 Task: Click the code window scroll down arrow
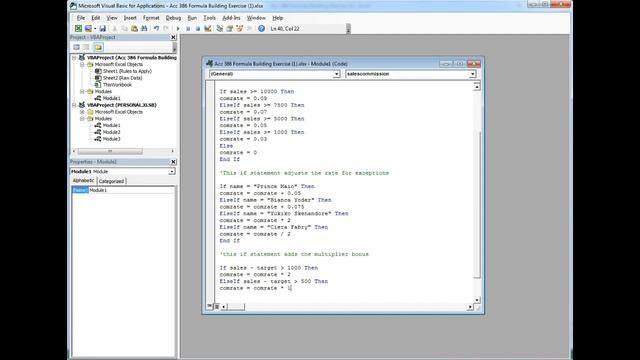477,300
